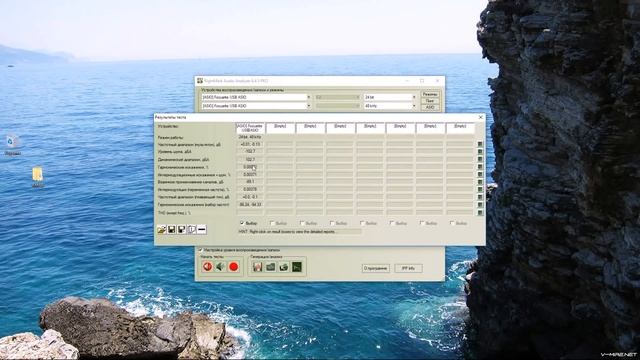The height and width of the screenshot is (360, 640).
Task: Create report using document icon in results toolbar
Action: [191, 230]
